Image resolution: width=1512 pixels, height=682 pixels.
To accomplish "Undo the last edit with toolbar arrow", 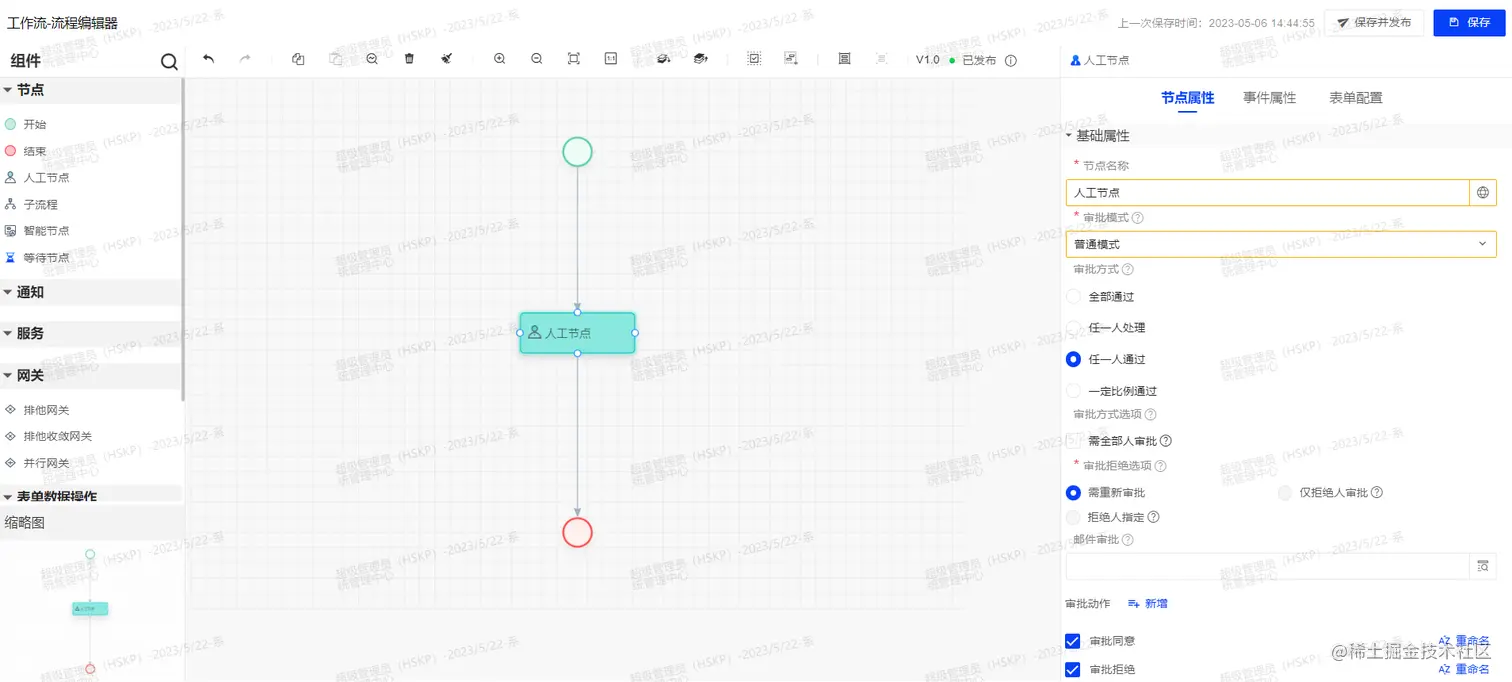I will [208, 59].
